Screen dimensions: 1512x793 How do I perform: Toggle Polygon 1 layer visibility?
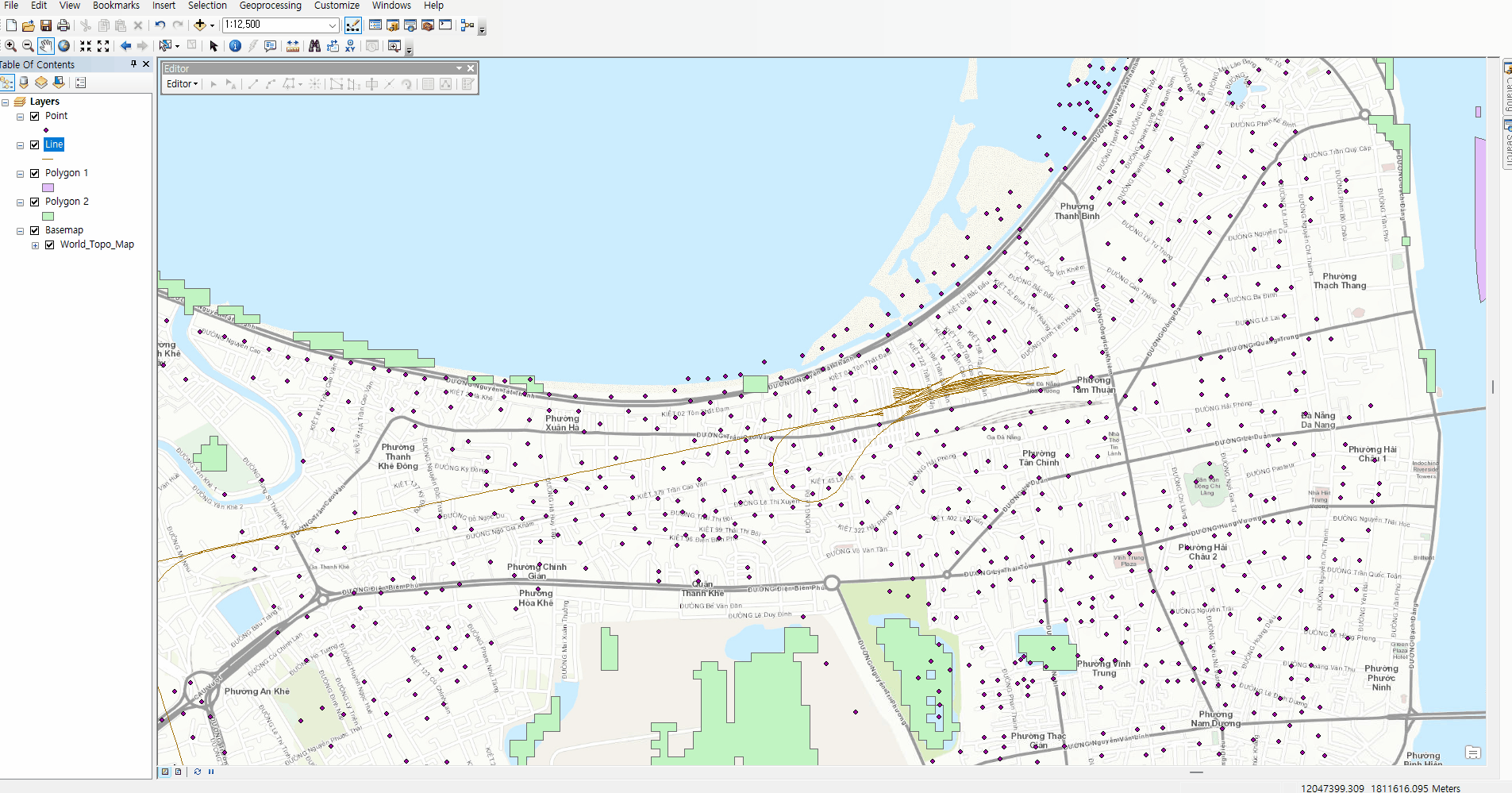[x=34, y=173]
